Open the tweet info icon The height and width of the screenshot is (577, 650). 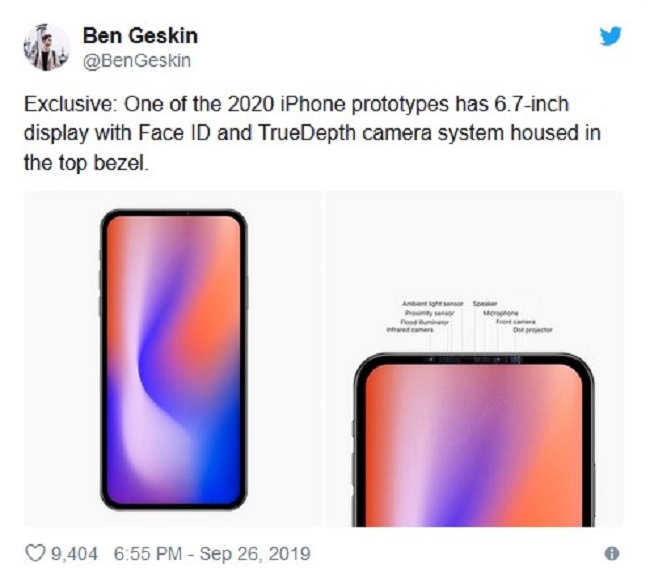(612, 554)
